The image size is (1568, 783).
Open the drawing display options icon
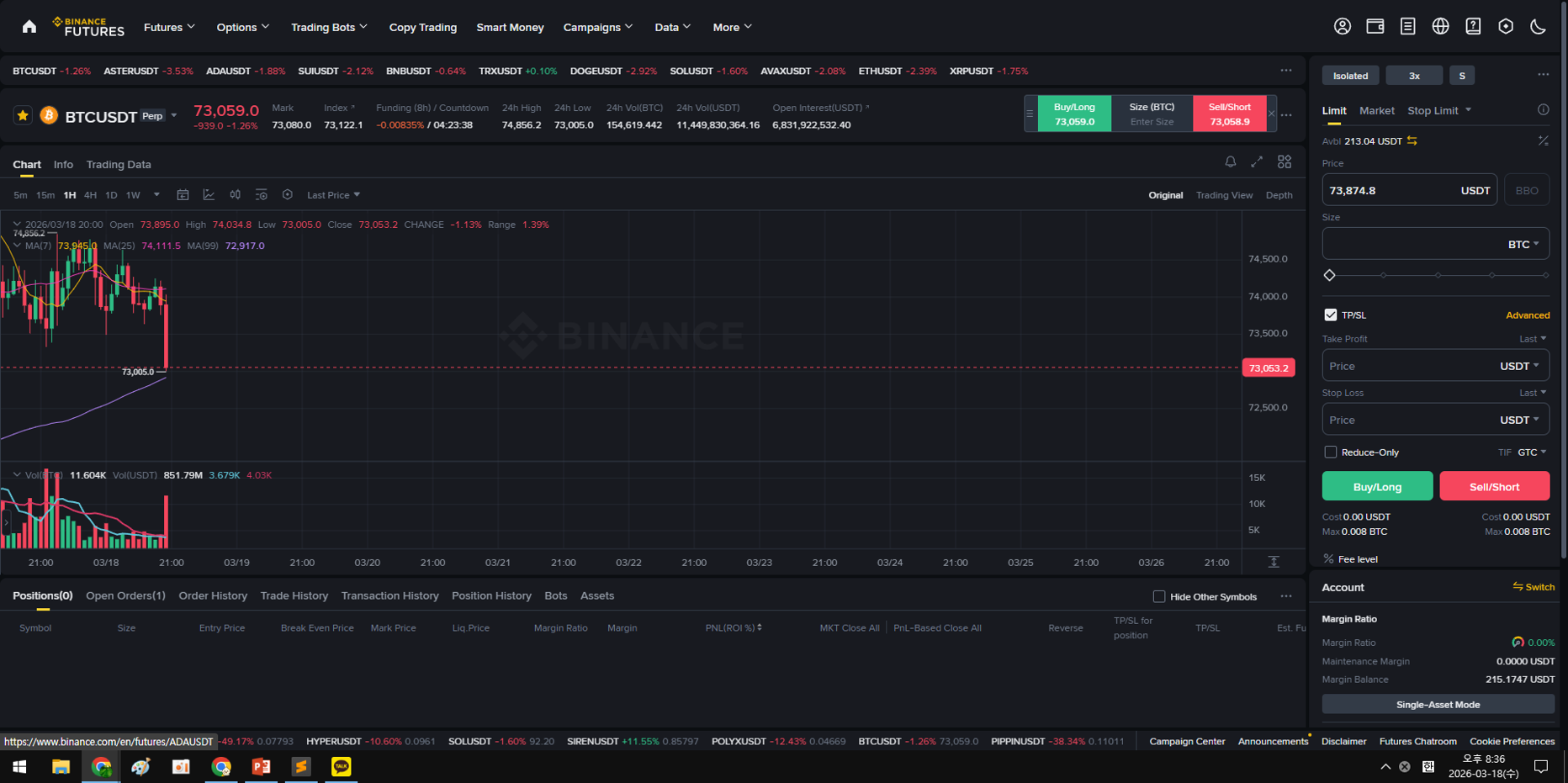262,195
